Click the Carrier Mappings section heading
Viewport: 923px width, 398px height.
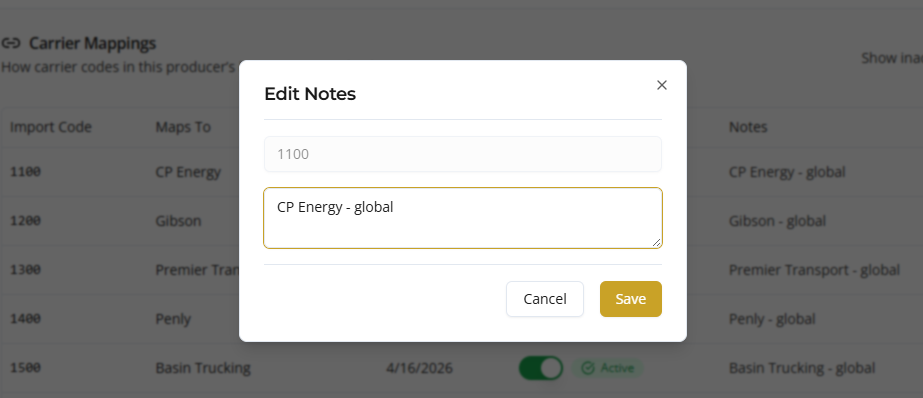pyautogui.click(x=92, y=44)
